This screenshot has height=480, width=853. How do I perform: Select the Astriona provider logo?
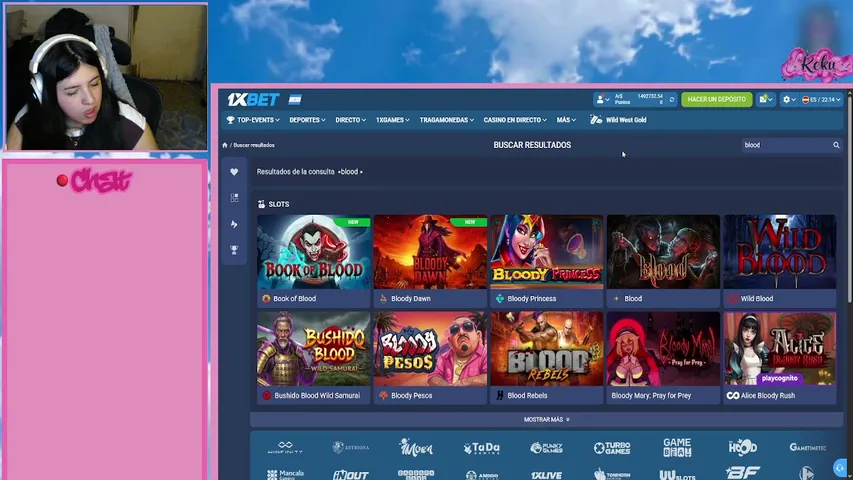350,447
